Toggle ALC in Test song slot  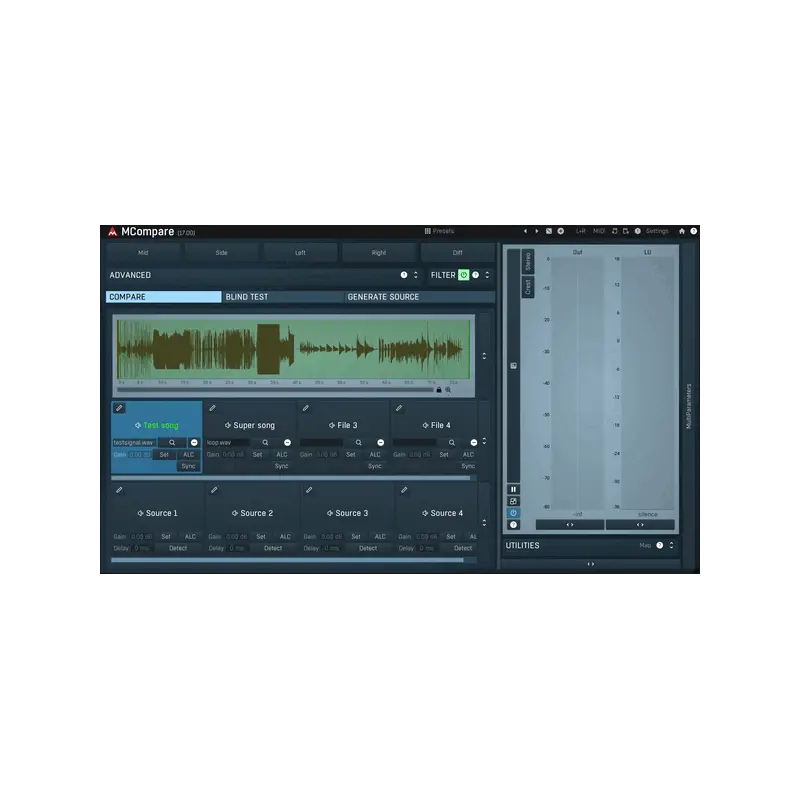point(189,455)
